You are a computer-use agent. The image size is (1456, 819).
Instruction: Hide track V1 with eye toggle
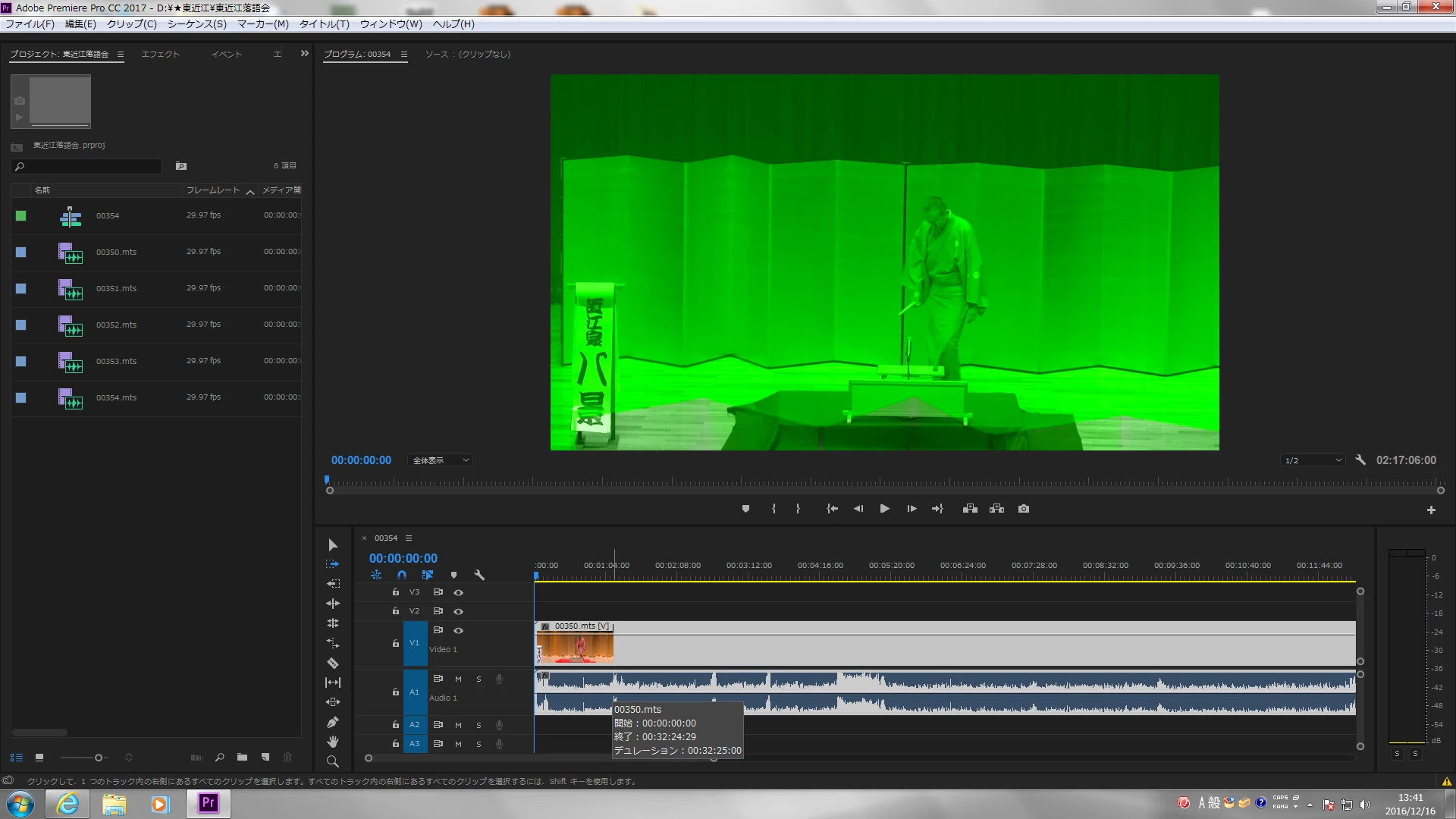[458, 630]
